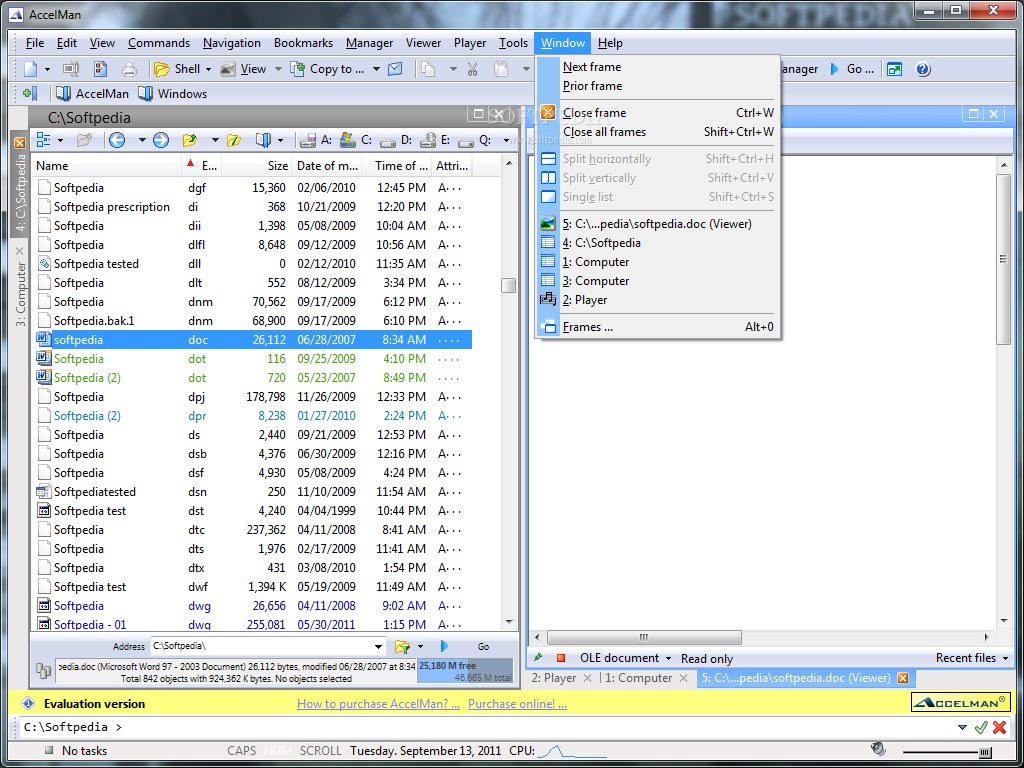Adjust the volume slider in status bar
Viewport: 1024px width, 768px height.
[985, 751]
